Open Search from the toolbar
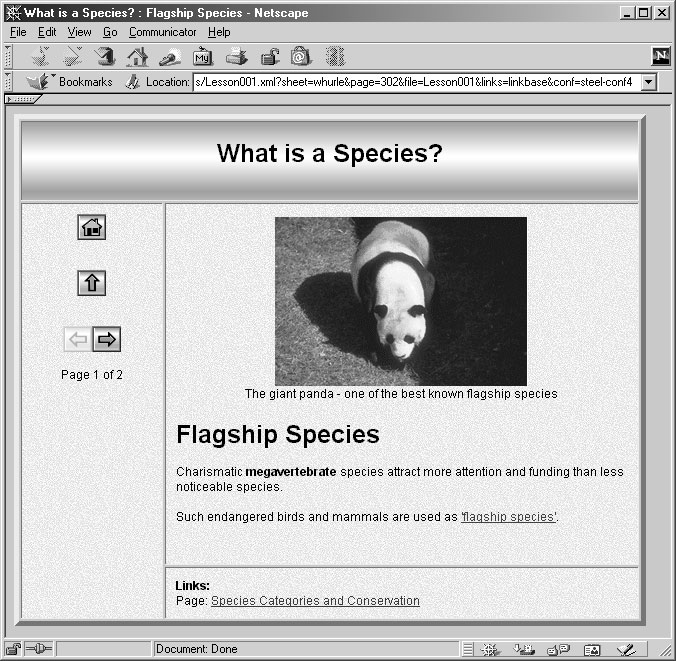Viewport: 676px width, 661px height. coord(169,57)
